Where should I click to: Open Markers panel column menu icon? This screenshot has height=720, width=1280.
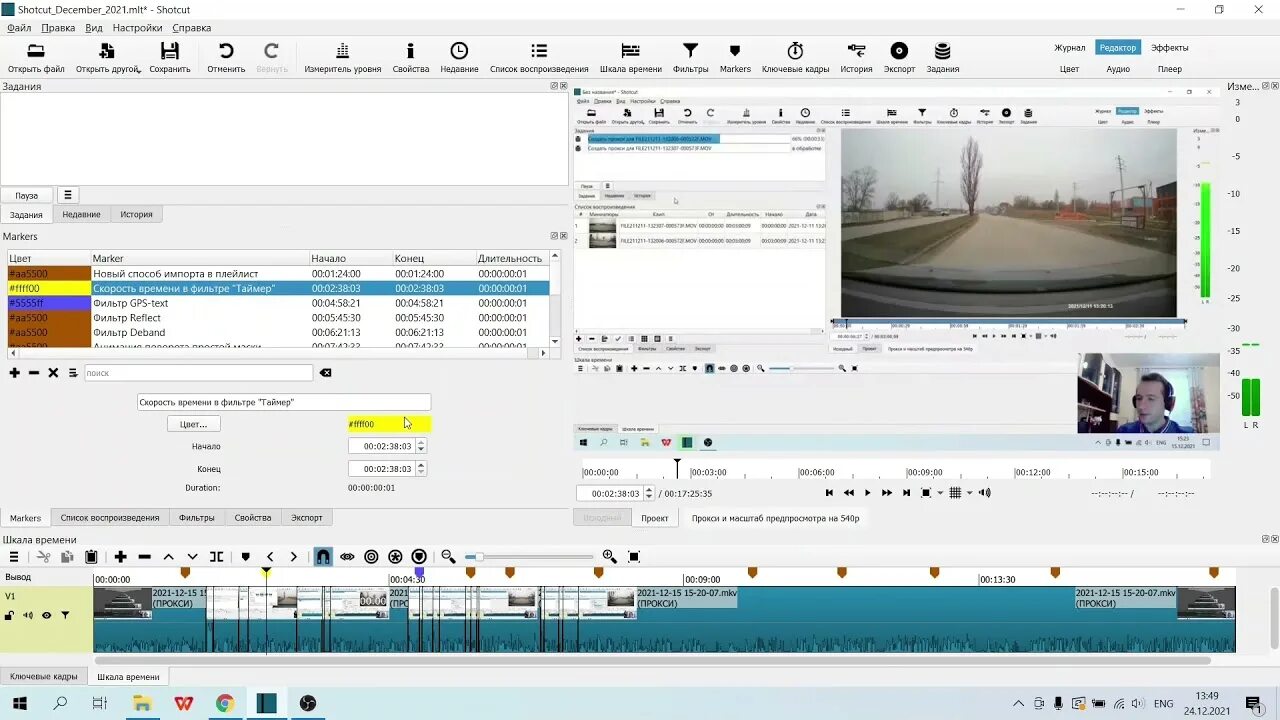73,373
